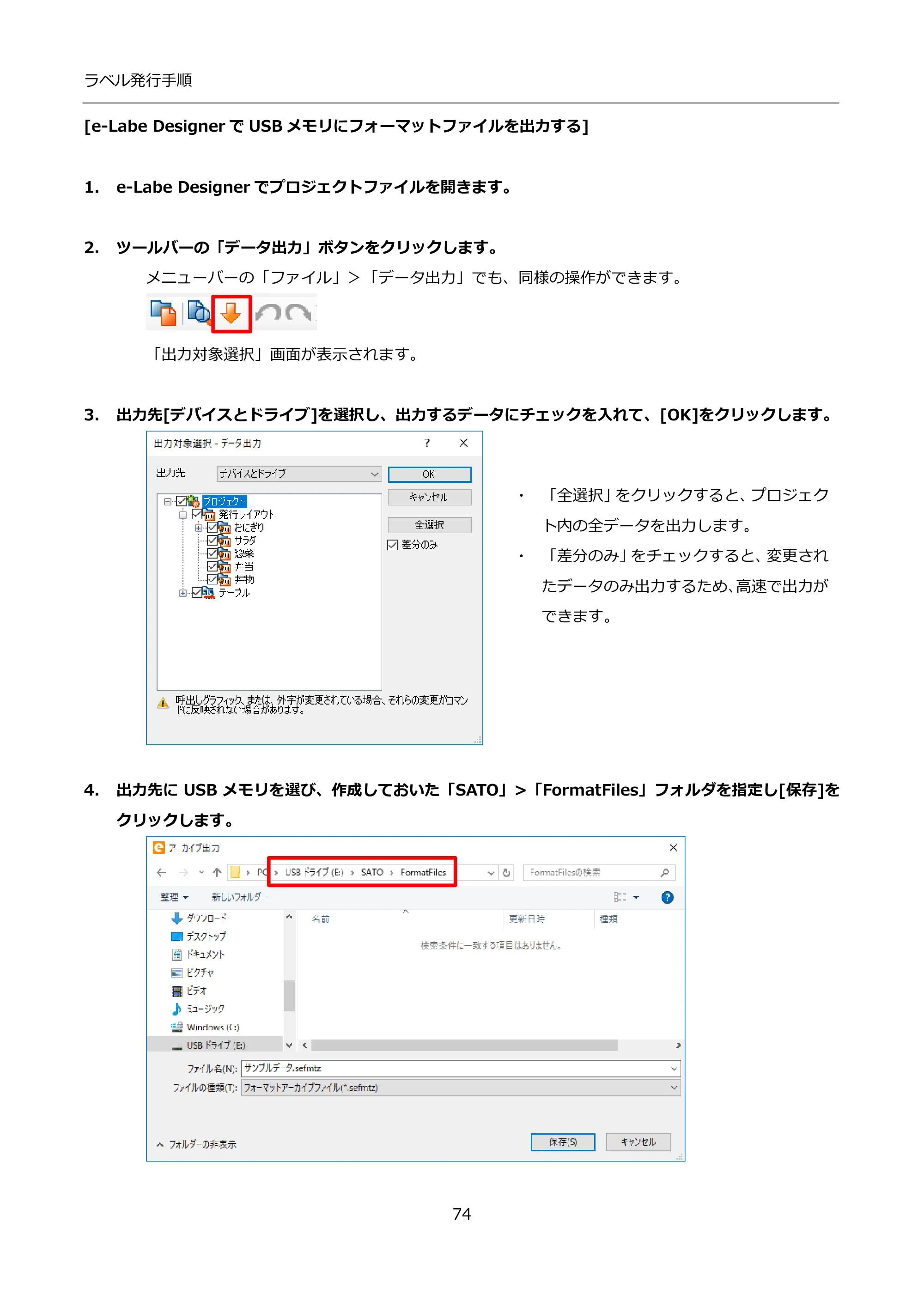Screen dimensions: 924x1307
Task: Click the orange Data Output arrow toolbar icon
Action: point(231,314)
